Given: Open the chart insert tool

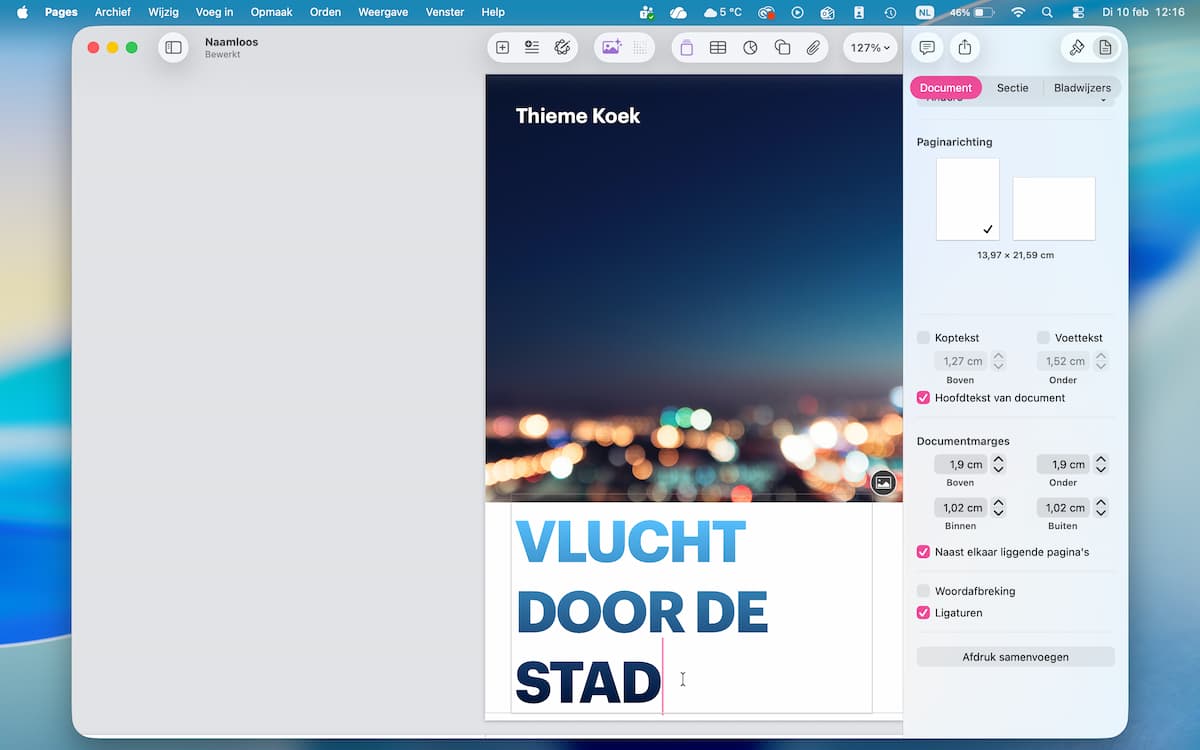Looking at the screenshot, I should click(x=750, y=47).
